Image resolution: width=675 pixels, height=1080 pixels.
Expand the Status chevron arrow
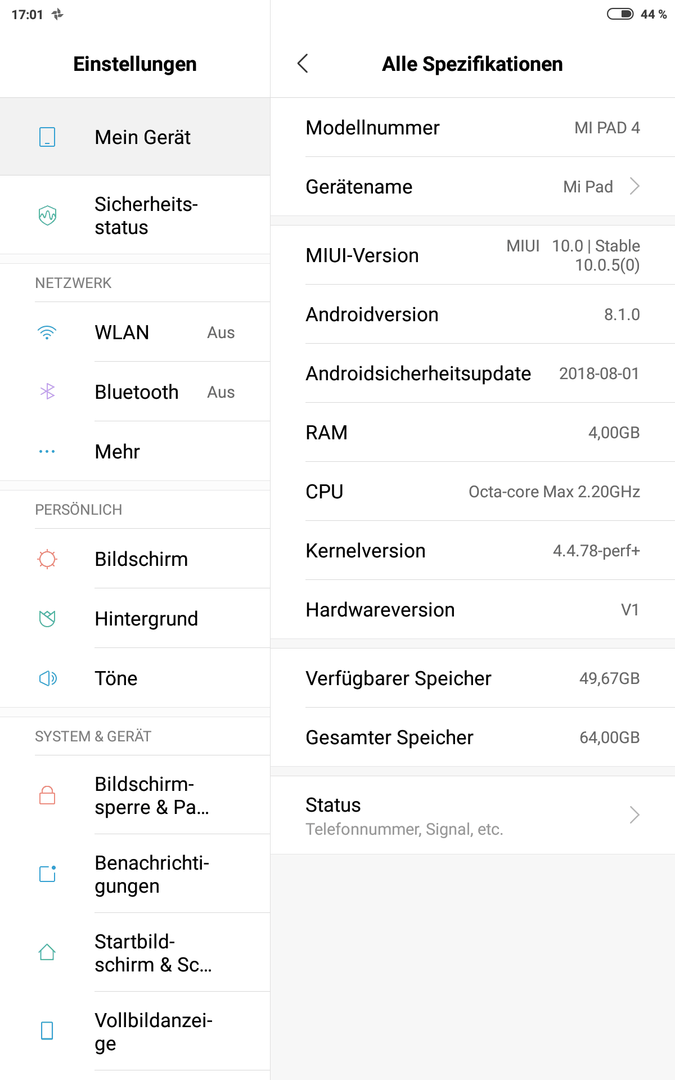coord(634,815)
